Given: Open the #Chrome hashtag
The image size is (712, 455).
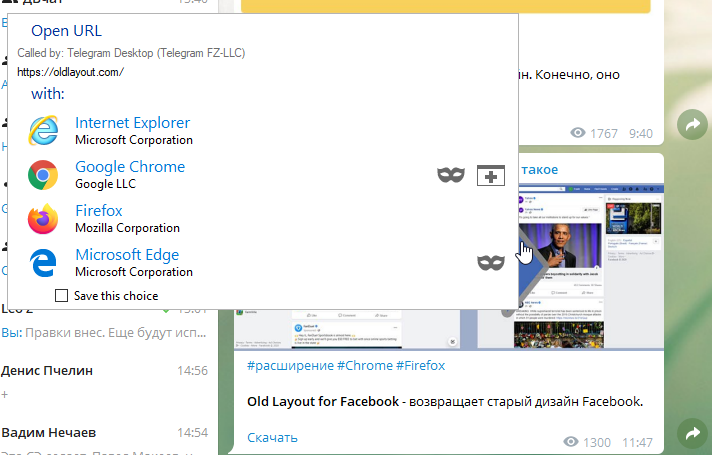Looking at the screenshot, I should point(365,366).
